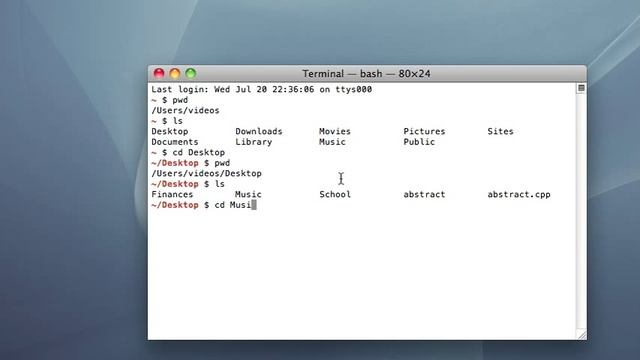Click 'abstract' without extension in the listing
Screen dimensions: 640x360
point(424,195)
